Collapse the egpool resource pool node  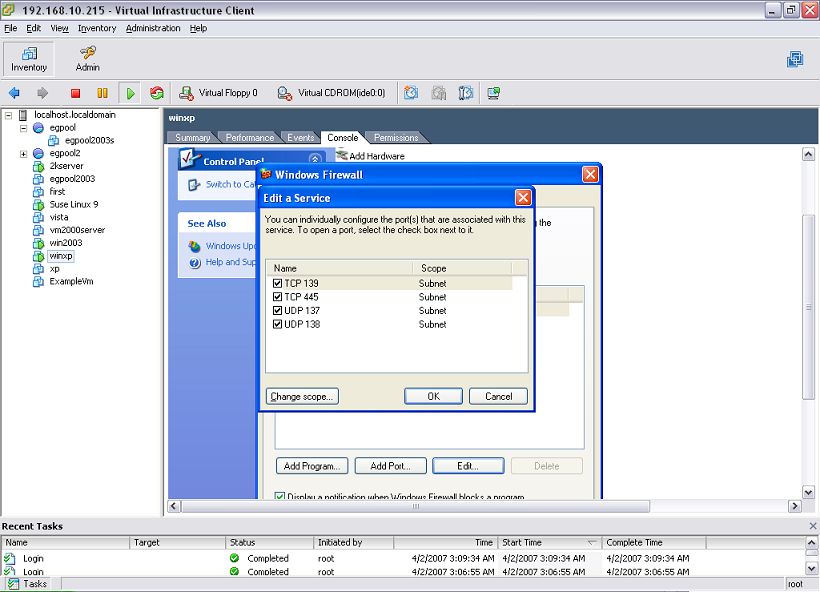pyautogui.click(x=24, y=128)
